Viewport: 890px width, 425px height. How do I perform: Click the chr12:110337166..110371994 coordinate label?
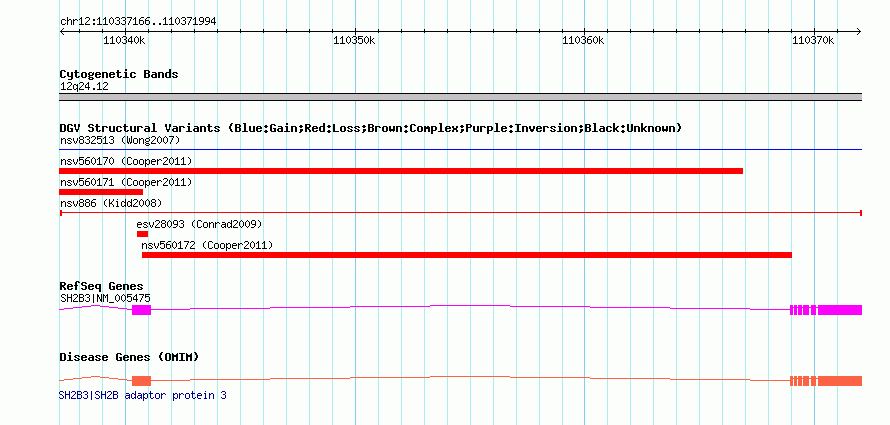click(x=138, y=22)
